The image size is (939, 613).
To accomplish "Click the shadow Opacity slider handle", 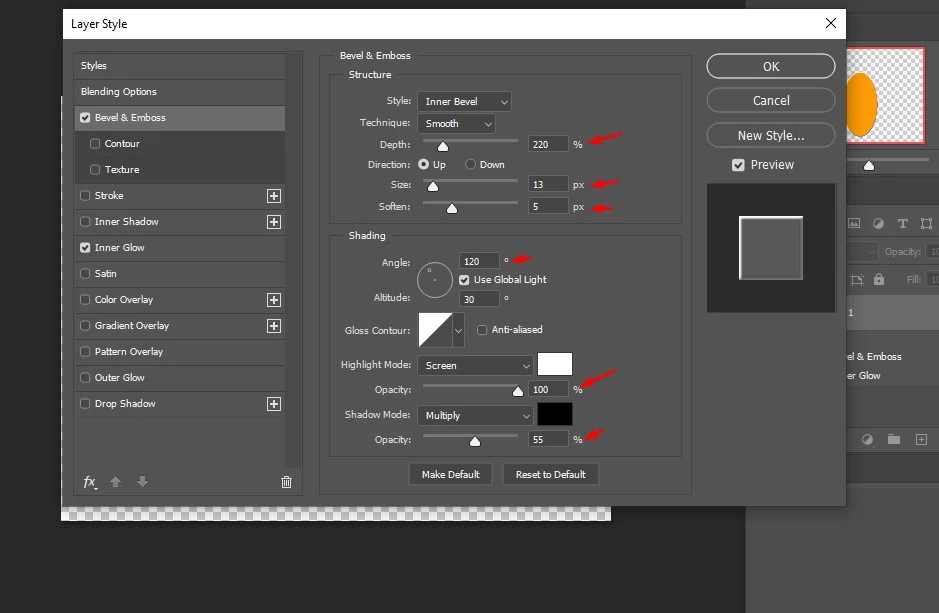I will click(475, 441).
